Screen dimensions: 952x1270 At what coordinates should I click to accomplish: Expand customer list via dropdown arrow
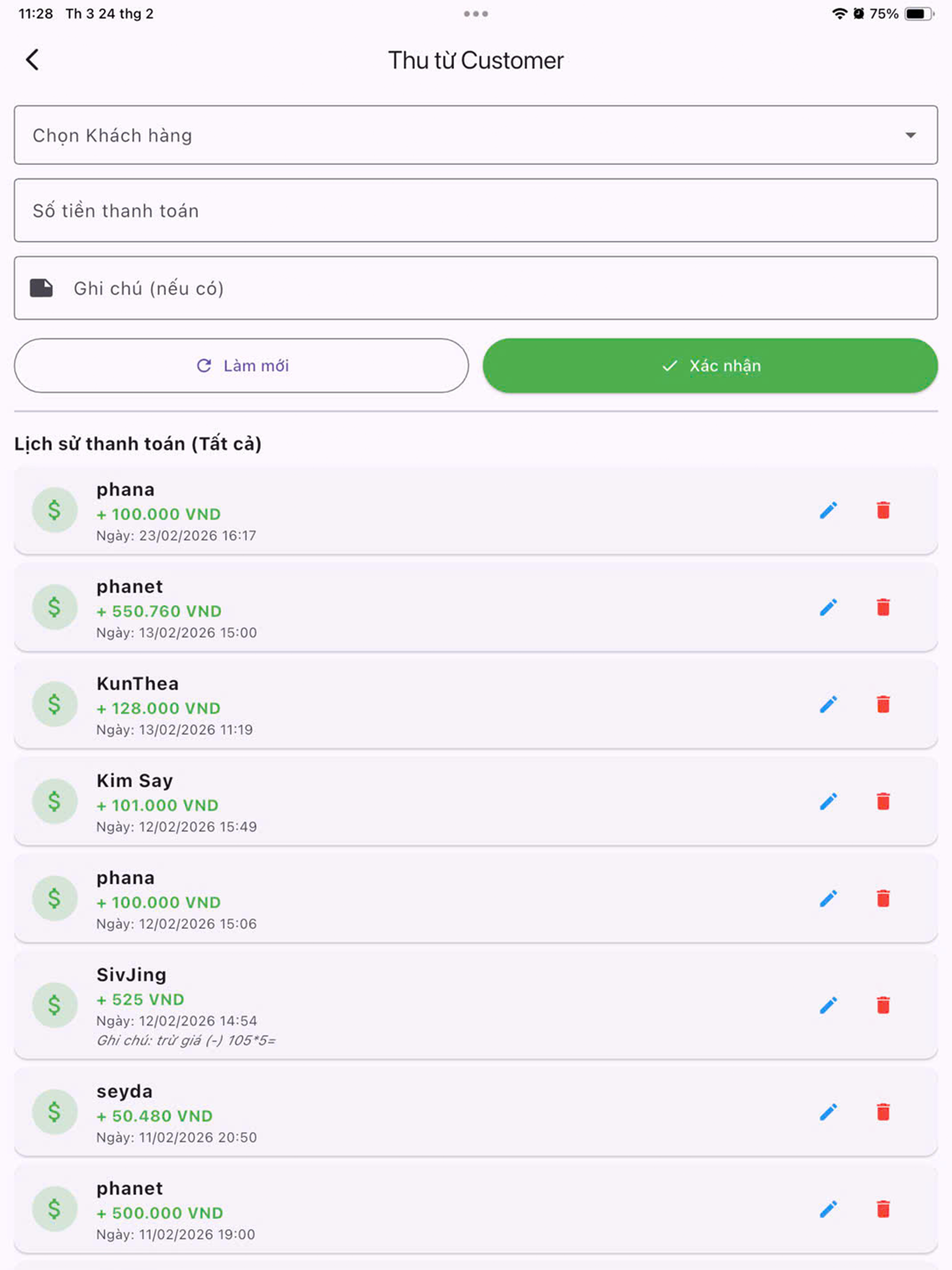pos(910,136)
